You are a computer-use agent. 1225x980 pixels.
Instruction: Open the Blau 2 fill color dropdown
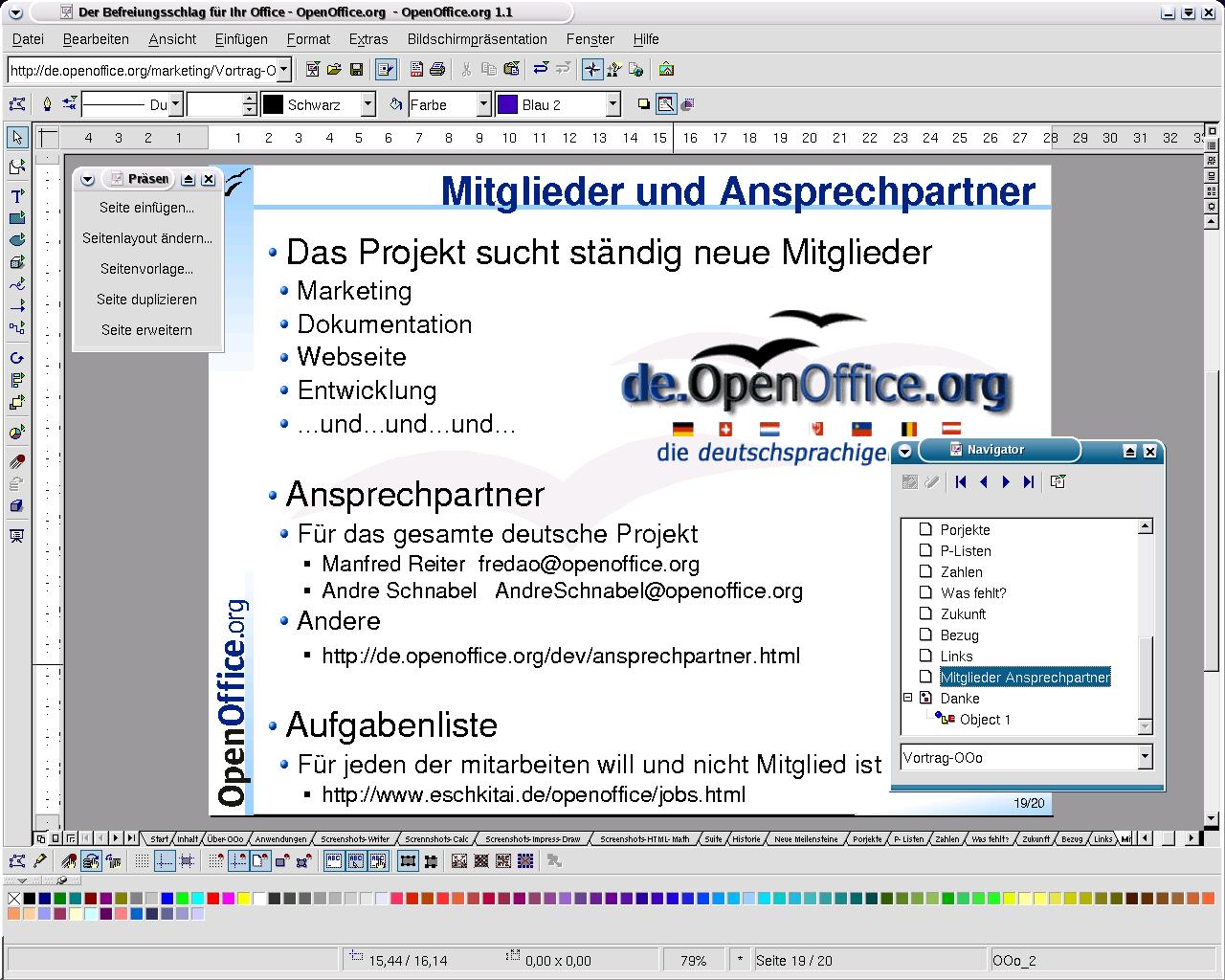click(x=613, y=104)
